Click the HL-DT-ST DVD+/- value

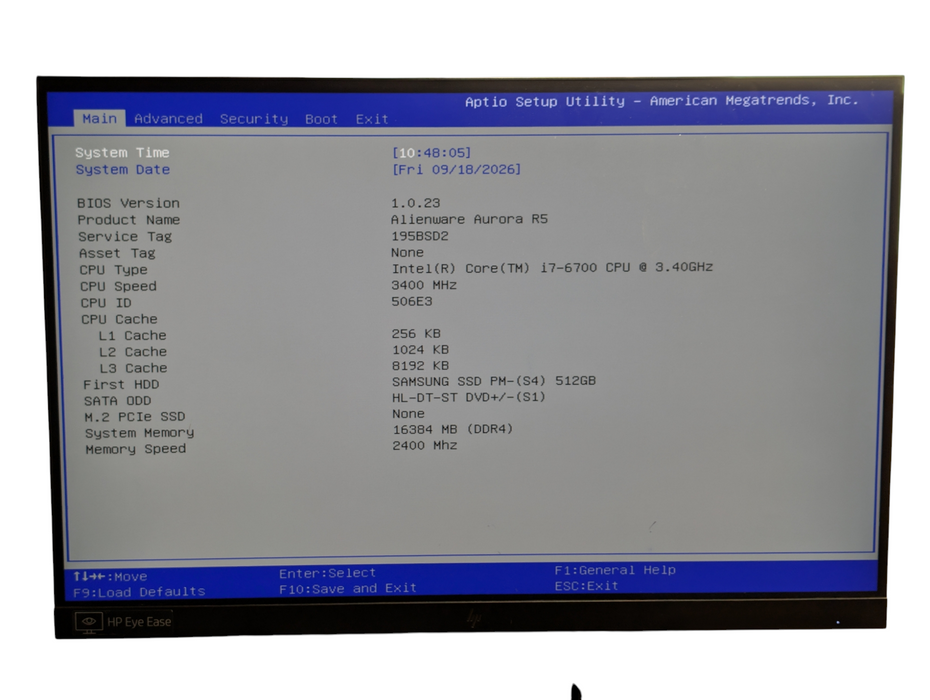pyautogui.click(x=469, y=397)
